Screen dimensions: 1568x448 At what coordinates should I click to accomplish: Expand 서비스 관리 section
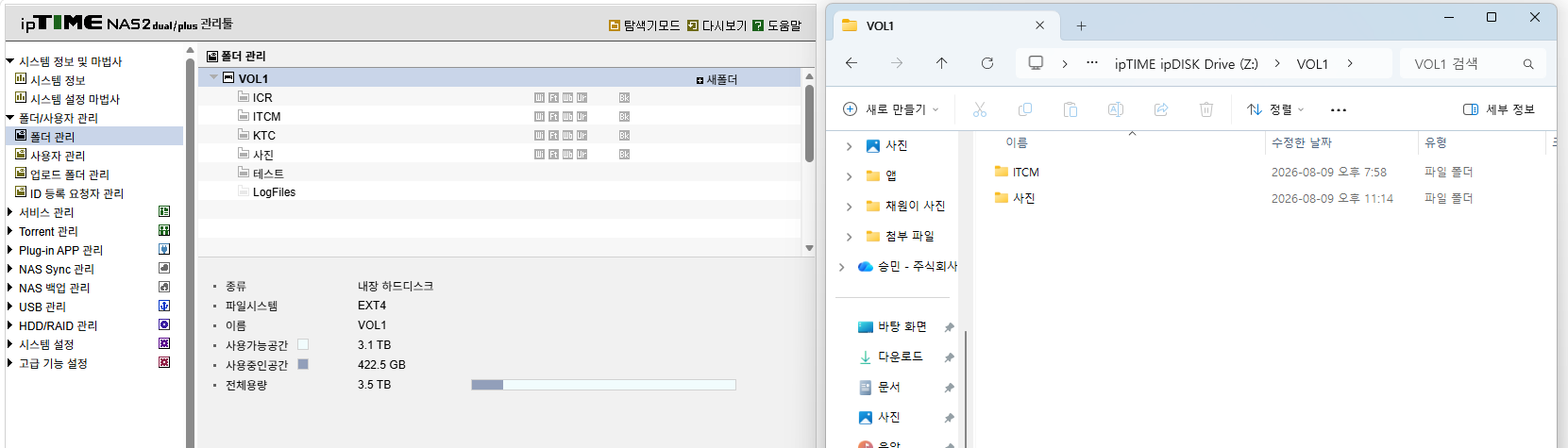[10, 212]
